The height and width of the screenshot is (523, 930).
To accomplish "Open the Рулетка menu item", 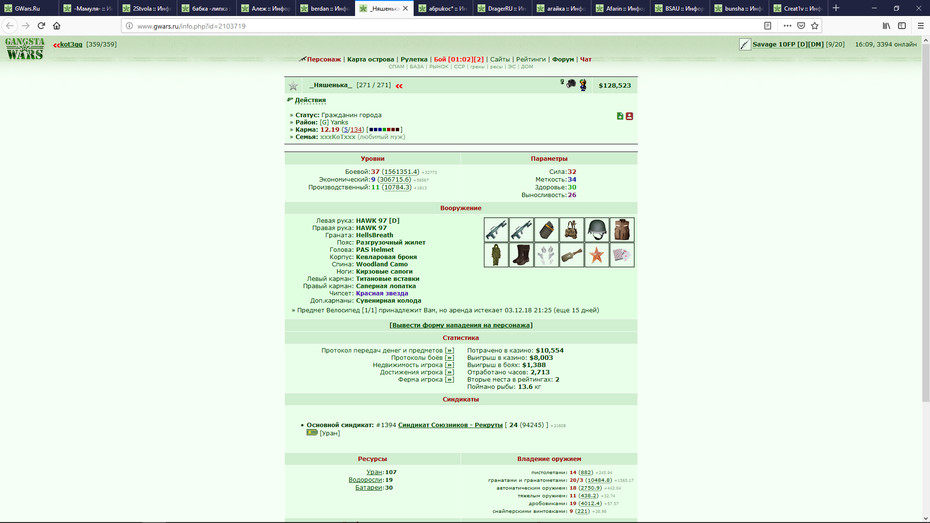I will click(414, 59).
